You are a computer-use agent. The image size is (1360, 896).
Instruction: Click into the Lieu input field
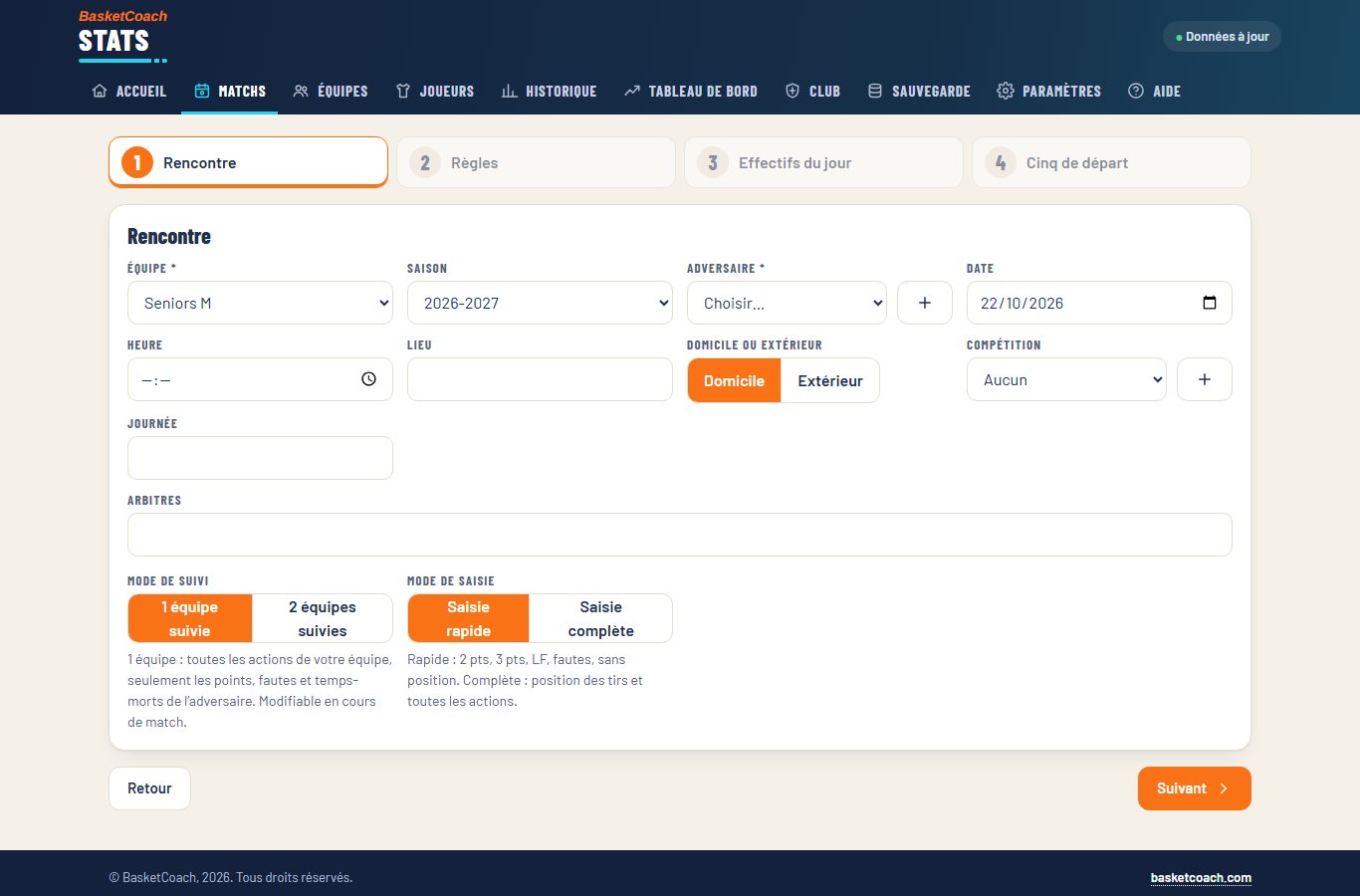pos(540,379)
